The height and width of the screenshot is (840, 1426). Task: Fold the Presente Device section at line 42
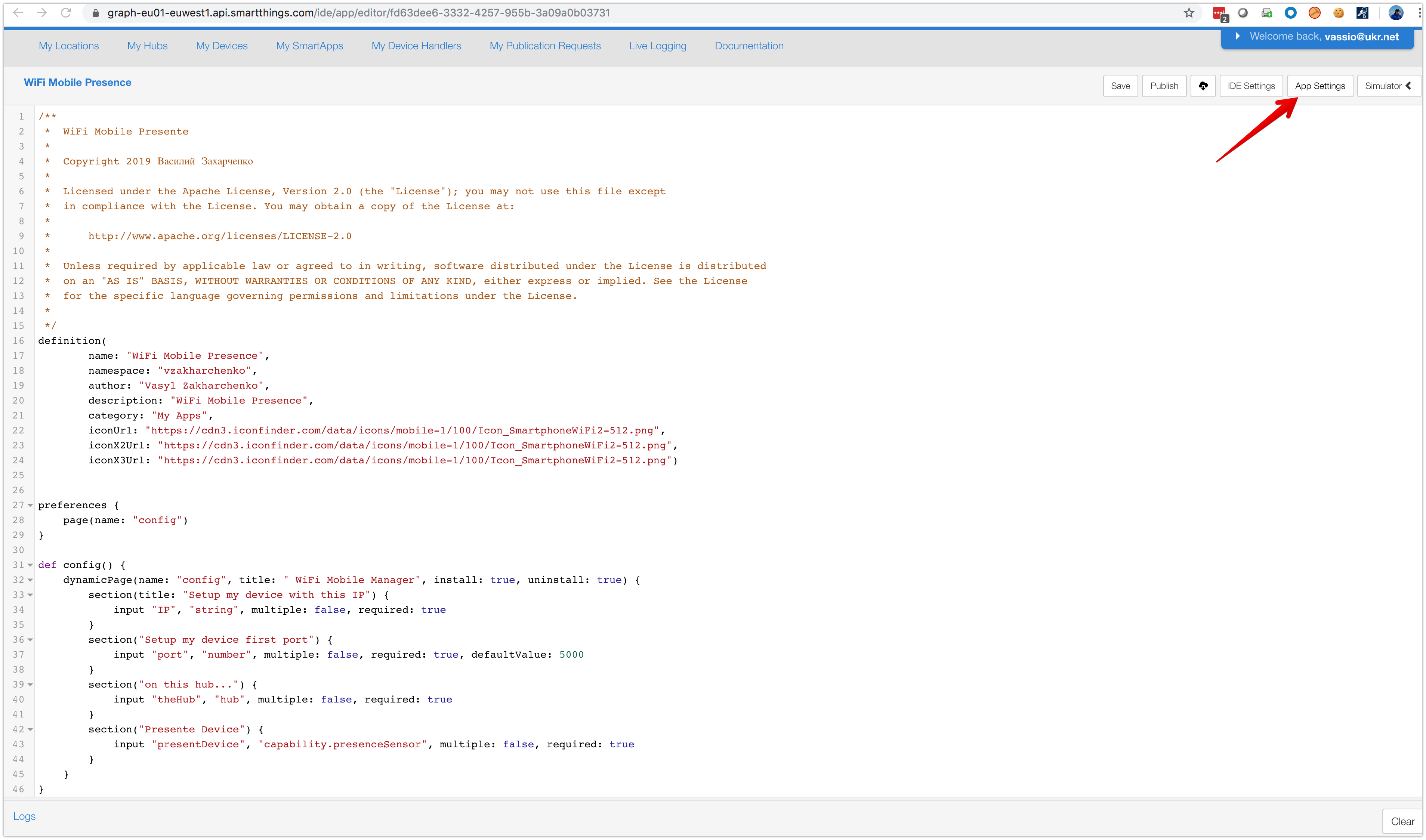31,730
